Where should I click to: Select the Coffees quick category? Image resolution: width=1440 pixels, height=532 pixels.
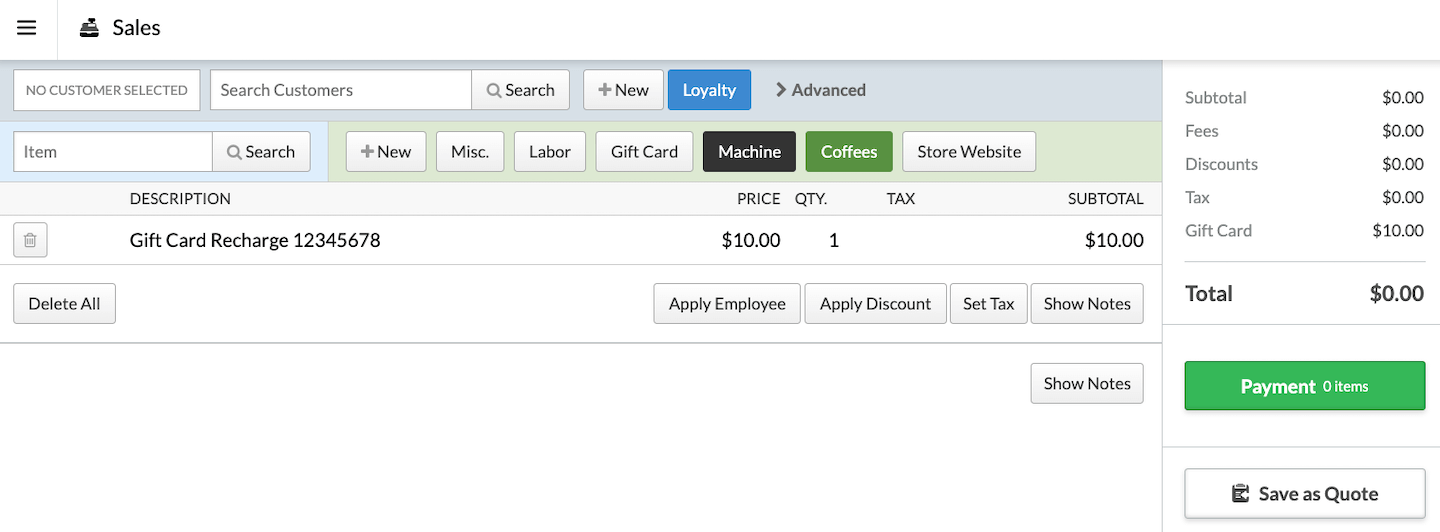[x=849, y=152]
